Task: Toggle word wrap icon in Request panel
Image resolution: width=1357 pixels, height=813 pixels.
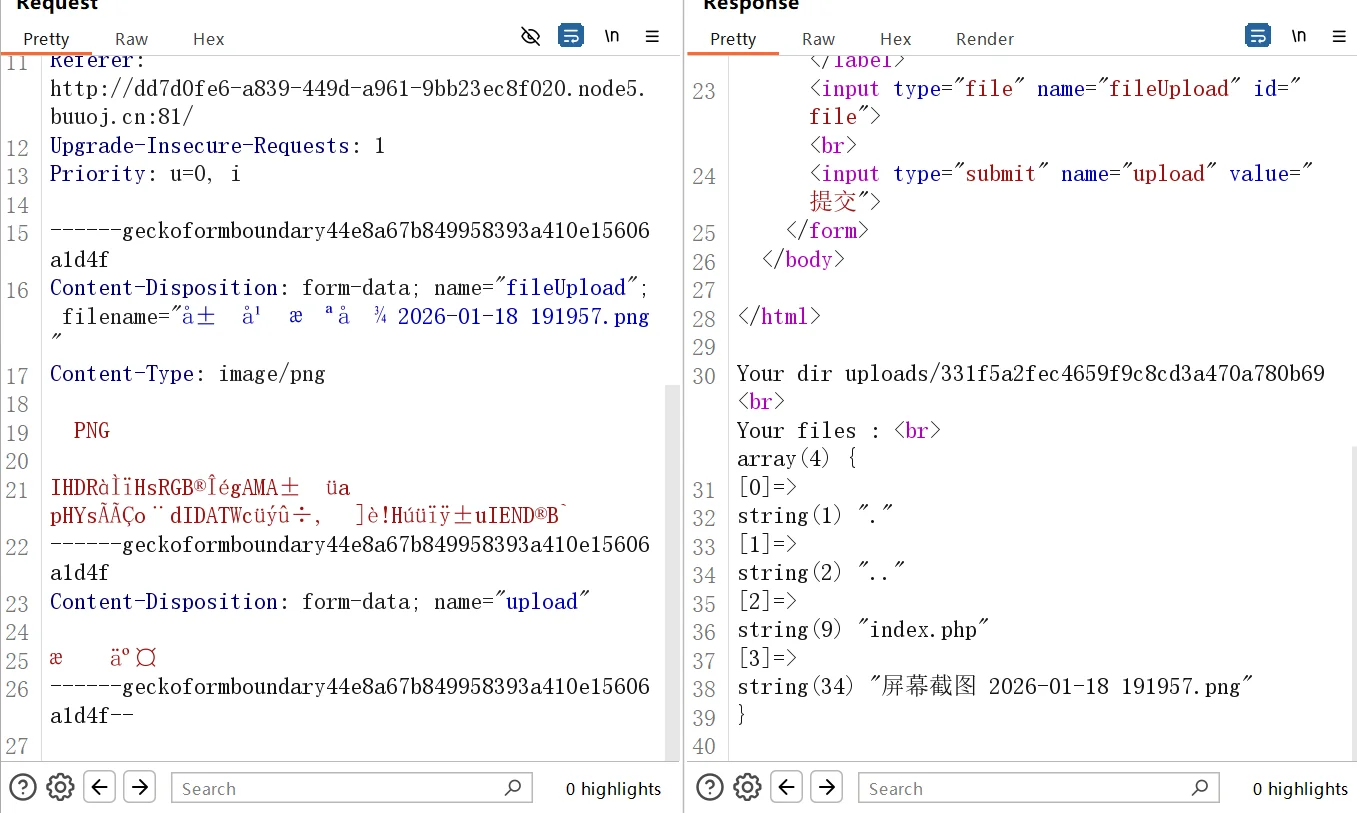Action: pyautogui.click(x=570, y=37)
